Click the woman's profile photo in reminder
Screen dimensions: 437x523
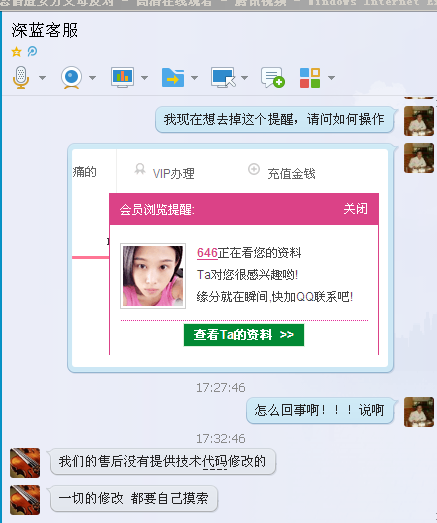153,276
